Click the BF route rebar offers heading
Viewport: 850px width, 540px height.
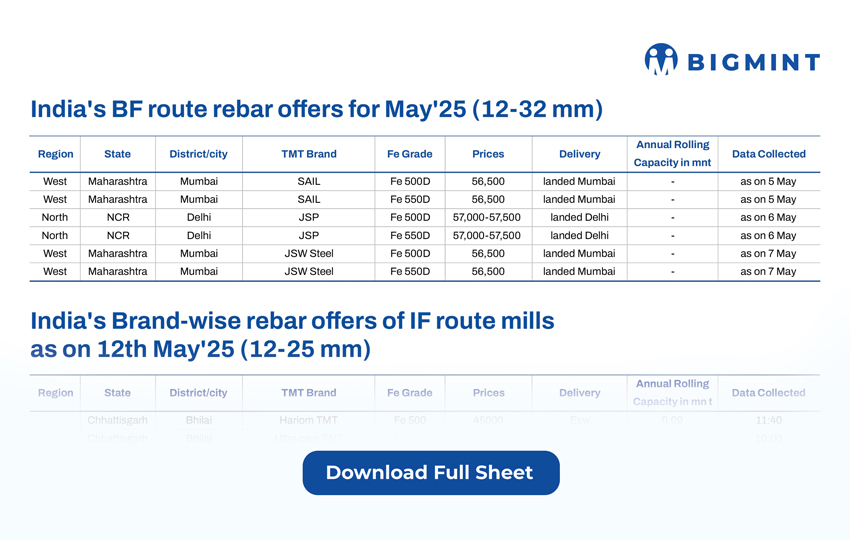tap(316, 109)
